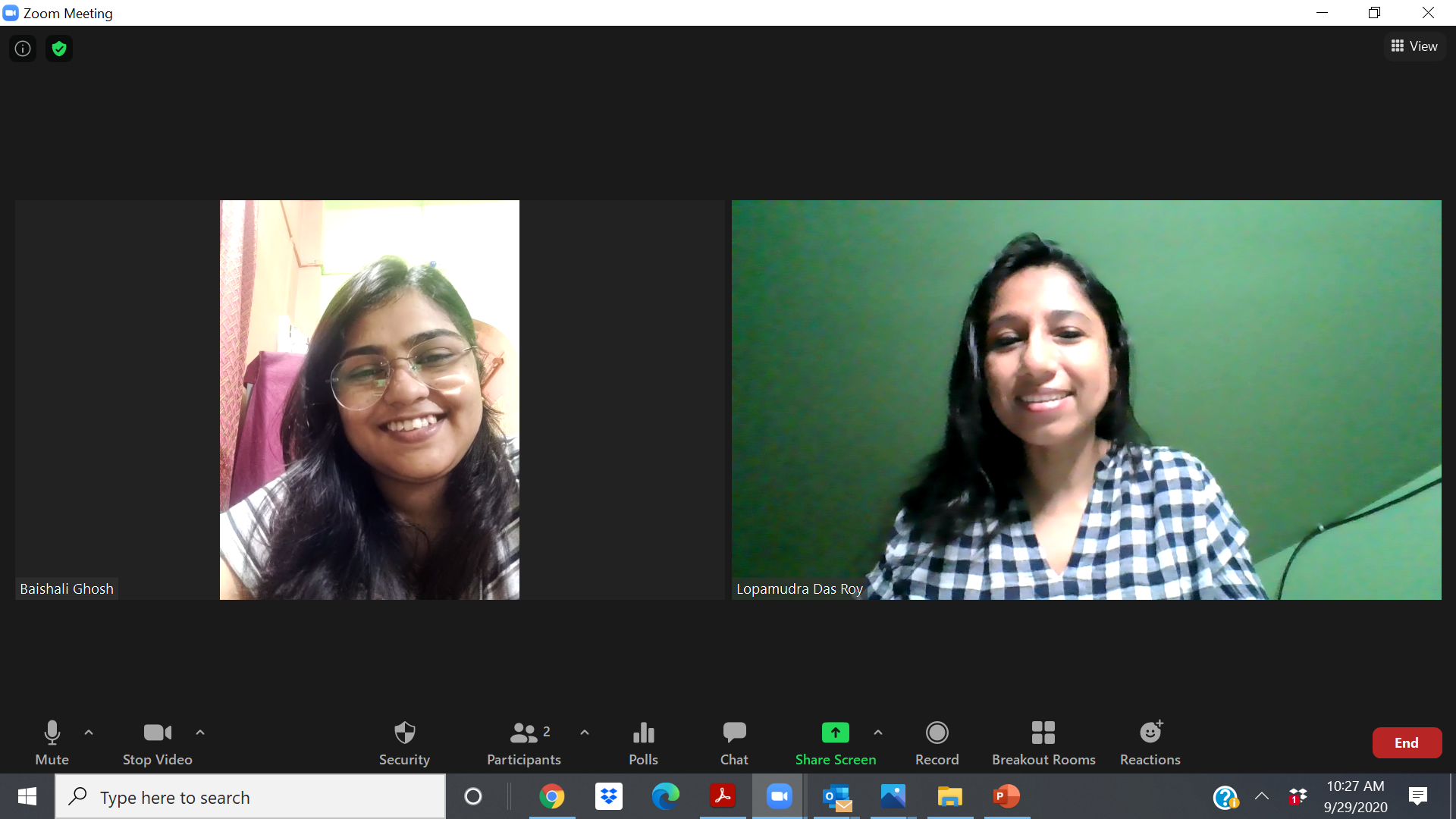Open the Security options
The width and height of the screenshot is (1456, 819).
pyautogui.click(x=404, y=742)
